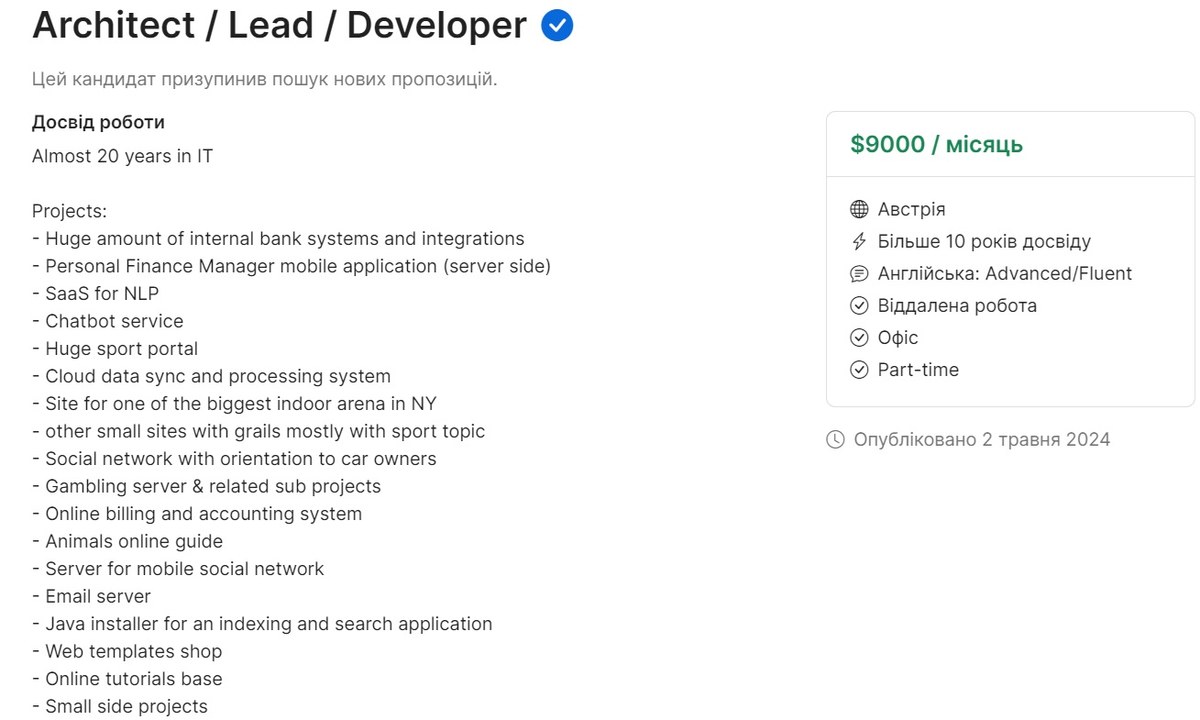Click Опубліковано 2 травня 2024 date text
This screenshot has width=1200, height=720.
(x=982, y=439)
